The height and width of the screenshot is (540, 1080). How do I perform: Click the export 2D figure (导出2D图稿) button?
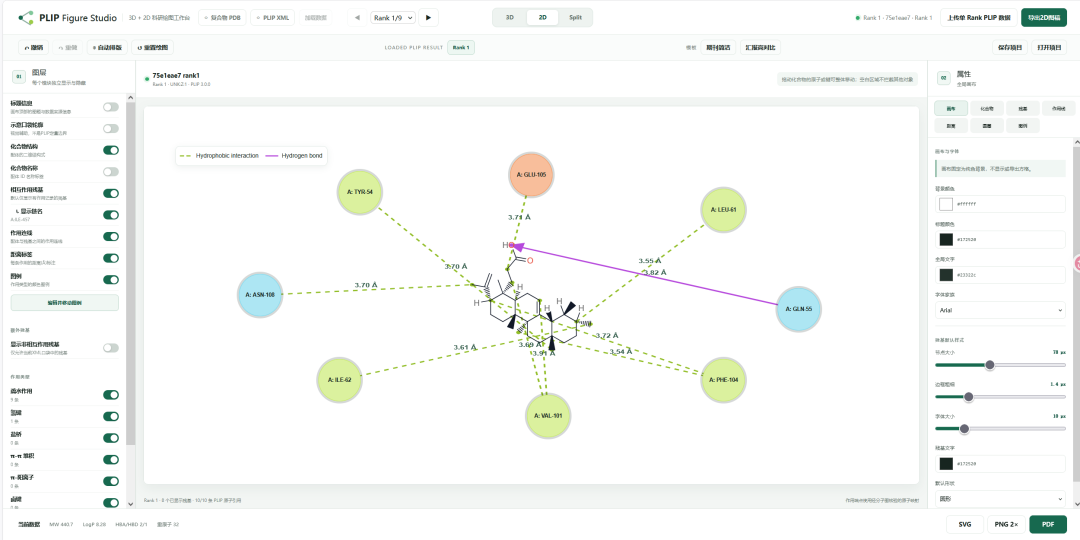[x=1043, y=18]
